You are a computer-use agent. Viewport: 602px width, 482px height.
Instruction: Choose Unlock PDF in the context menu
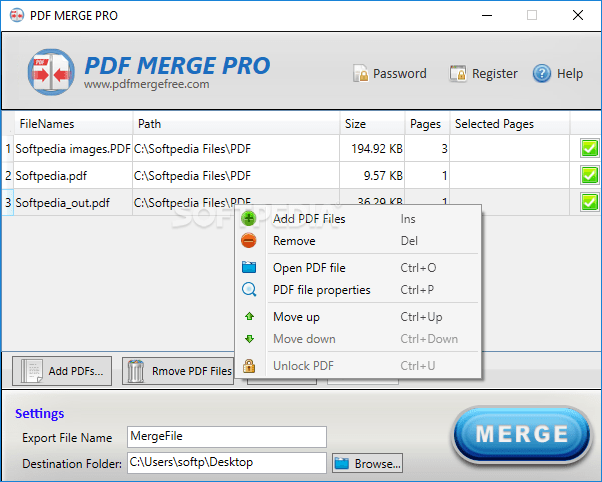(x=358, y=366)
